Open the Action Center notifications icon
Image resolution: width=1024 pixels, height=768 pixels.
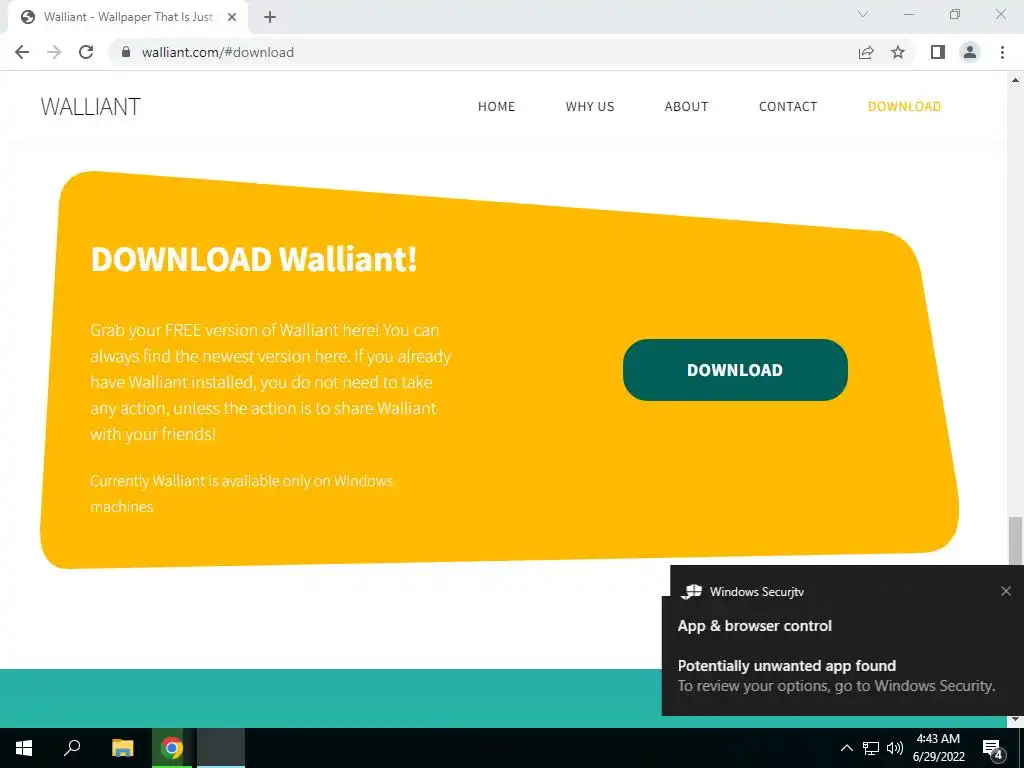(993, 748)
